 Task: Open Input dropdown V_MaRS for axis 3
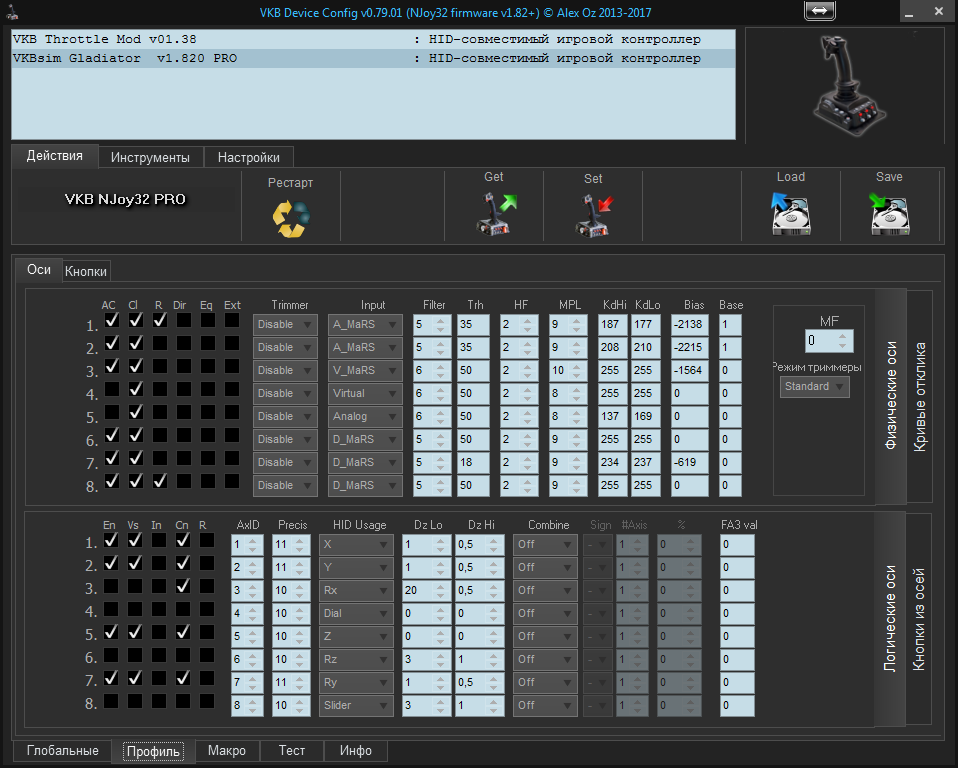365,371
